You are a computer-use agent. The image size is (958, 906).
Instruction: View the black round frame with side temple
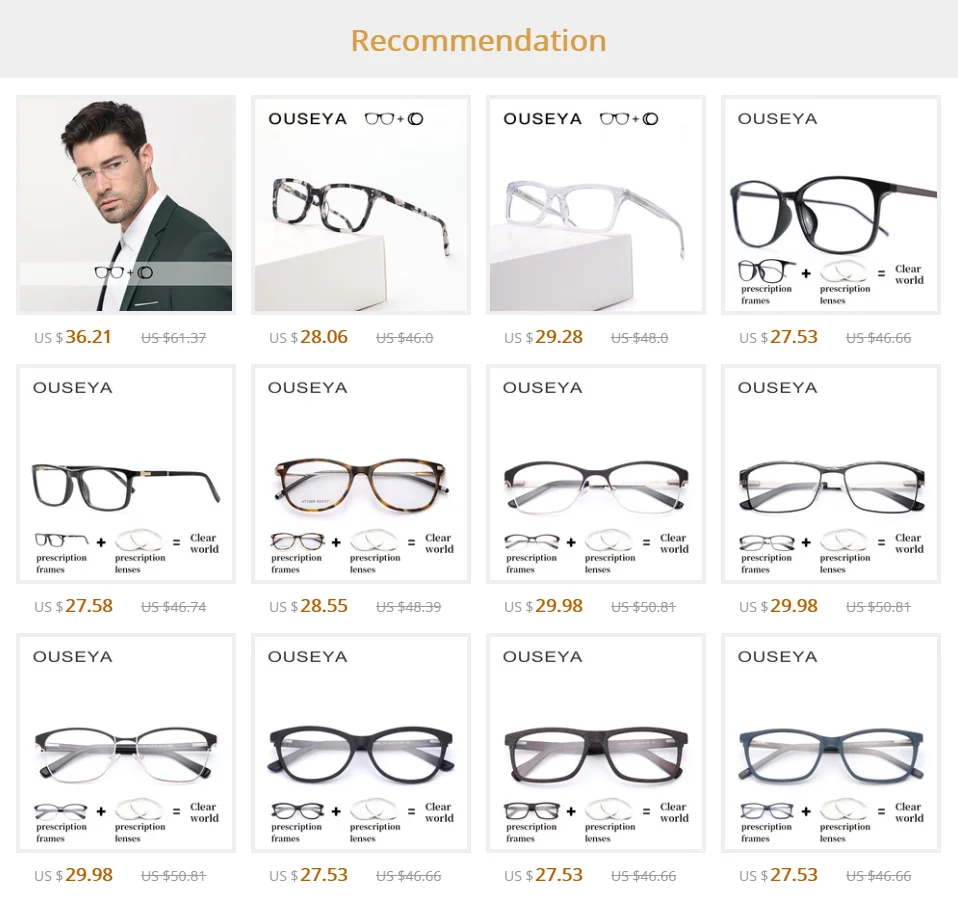click(831, 205)
